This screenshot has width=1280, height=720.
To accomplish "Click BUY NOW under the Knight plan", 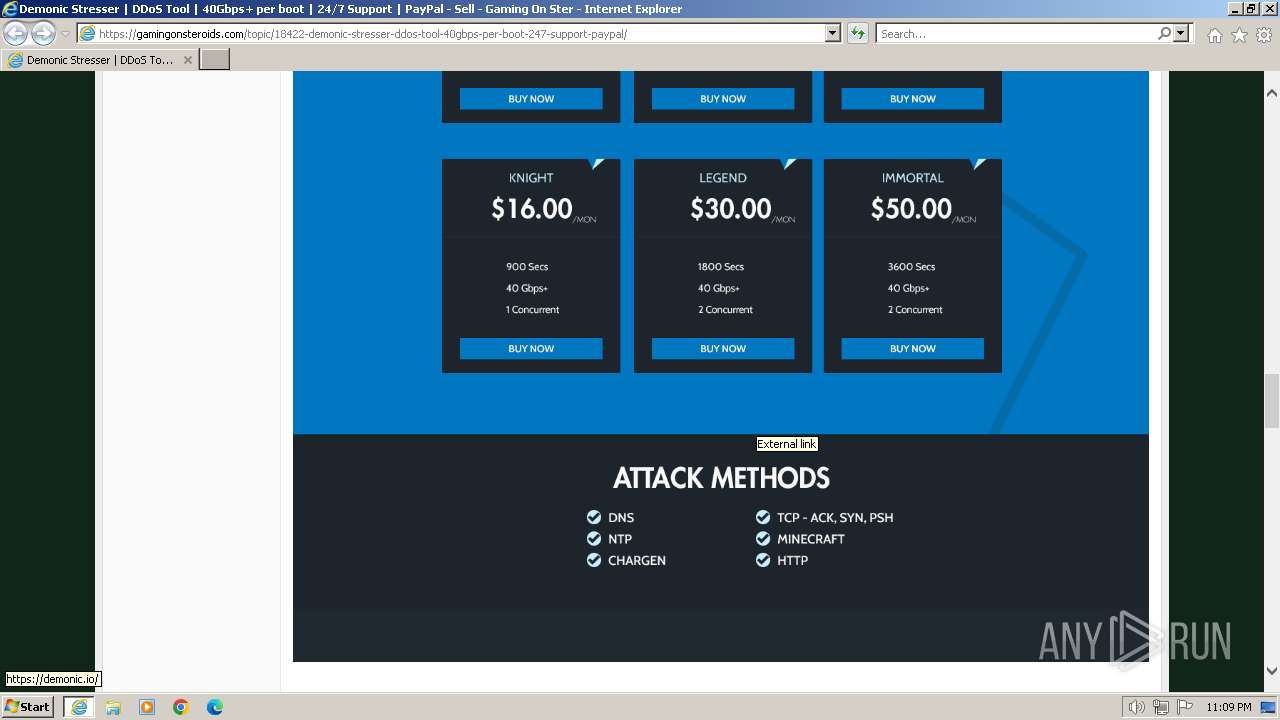I will (x=531, y=348).
